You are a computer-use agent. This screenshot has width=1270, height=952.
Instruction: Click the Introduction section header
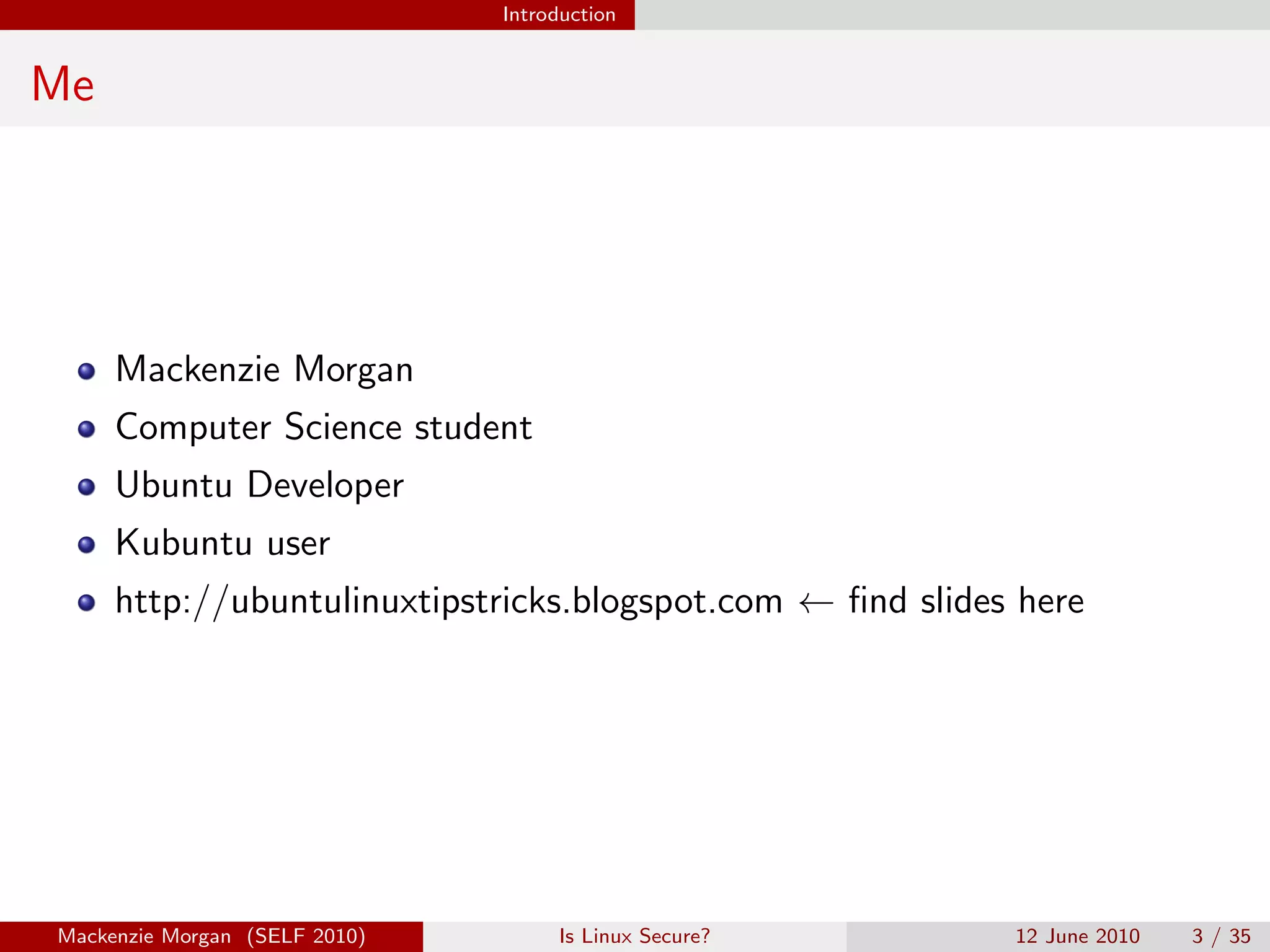[x=559, y=14]
